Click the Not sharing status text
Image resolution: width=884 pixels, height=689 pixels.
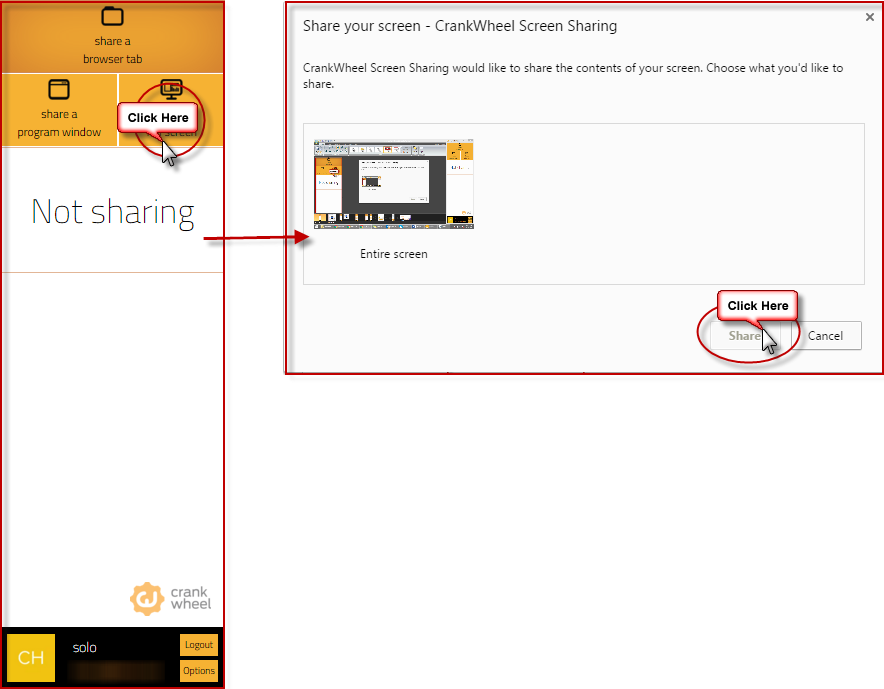(113, 212)
